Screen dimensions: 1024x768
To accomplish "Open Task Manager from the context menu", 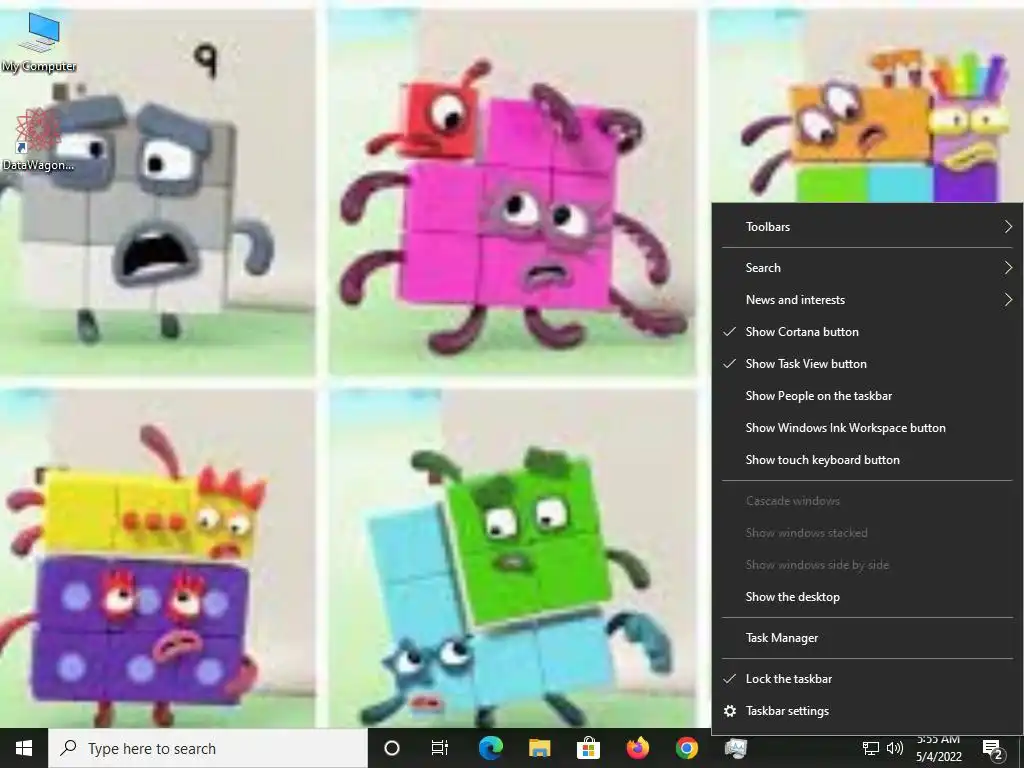I will [867, 637].
